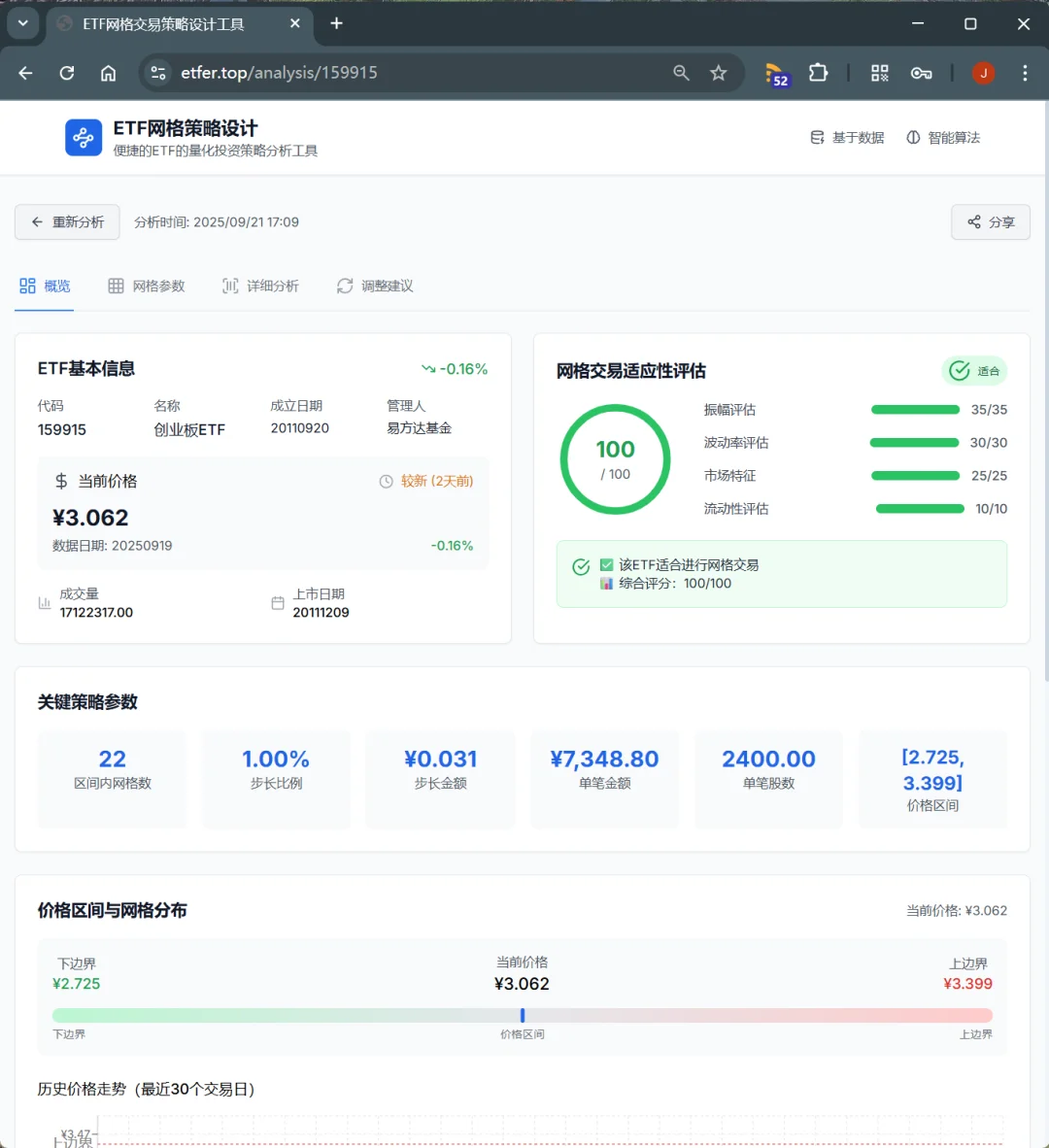Image resolution: width=1049 pixels, height=1148 pixels.
Task: Open the 调整建议 tab
Action: coord(375,286)
